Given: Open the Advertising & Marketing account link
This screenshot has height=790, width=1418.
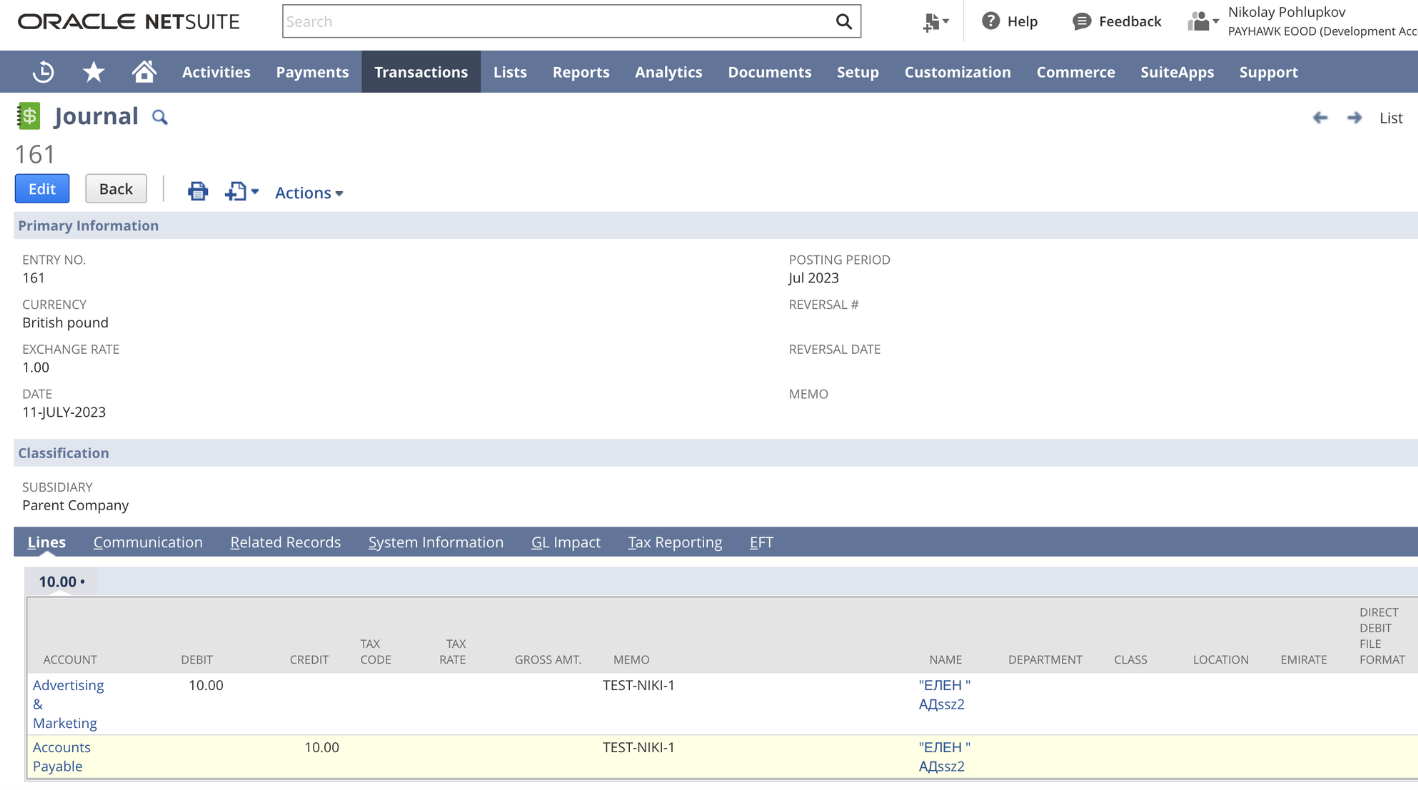Looking at the screenshot, I should point(68,704).
